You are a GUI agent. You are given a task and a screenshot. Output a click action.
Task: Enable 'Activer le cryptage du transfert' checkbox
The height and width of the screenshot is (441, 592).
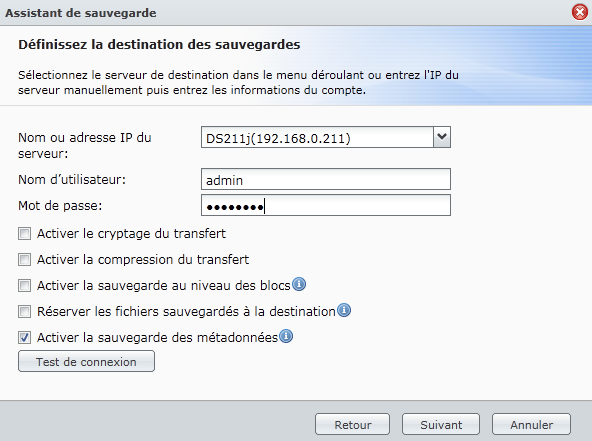click(25, 234)
